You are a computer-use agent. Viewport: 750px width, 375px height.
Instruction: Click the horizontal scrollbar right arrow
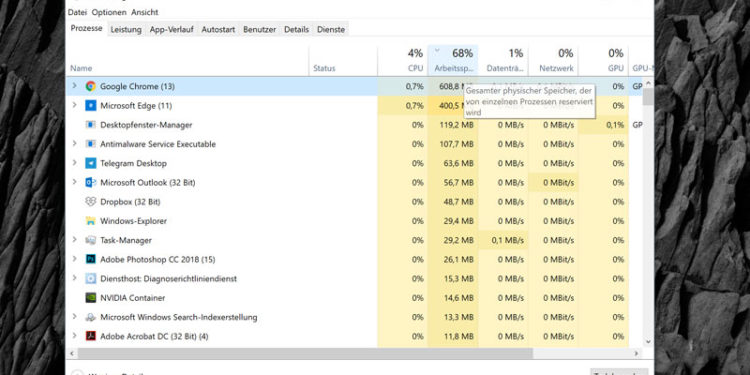[x=636, y=353]
